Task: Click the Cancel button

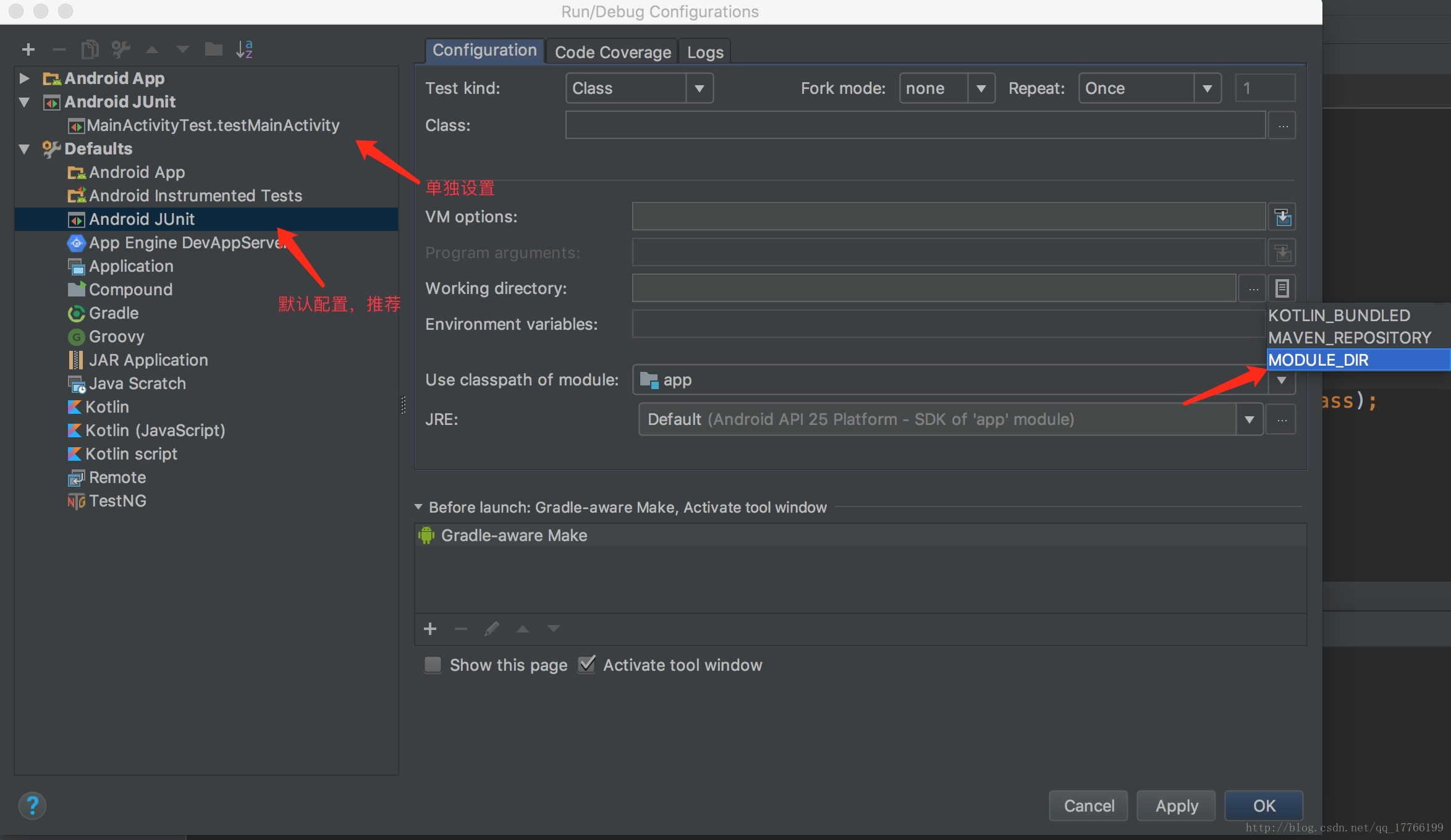Action: tap(1088, 805)
